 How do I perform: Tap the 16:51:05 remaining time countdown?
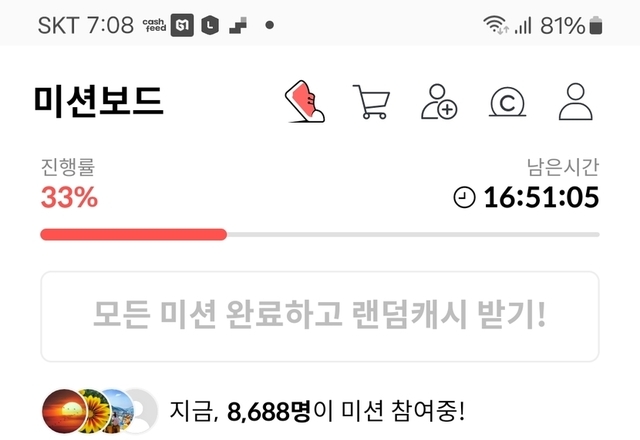(x=541, y=198)
